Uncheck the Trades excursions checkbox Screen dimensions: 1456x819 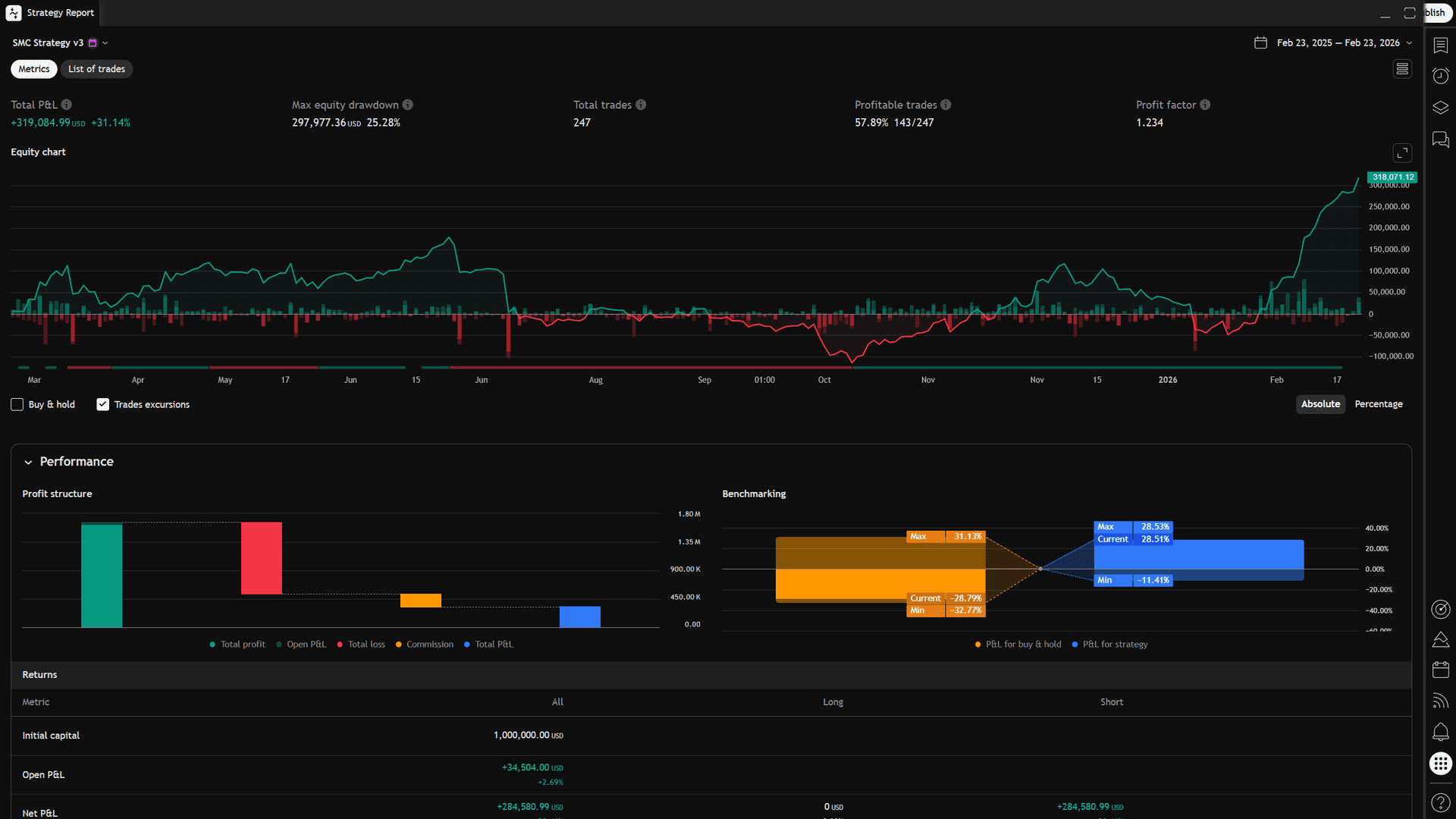coord(102,404)
